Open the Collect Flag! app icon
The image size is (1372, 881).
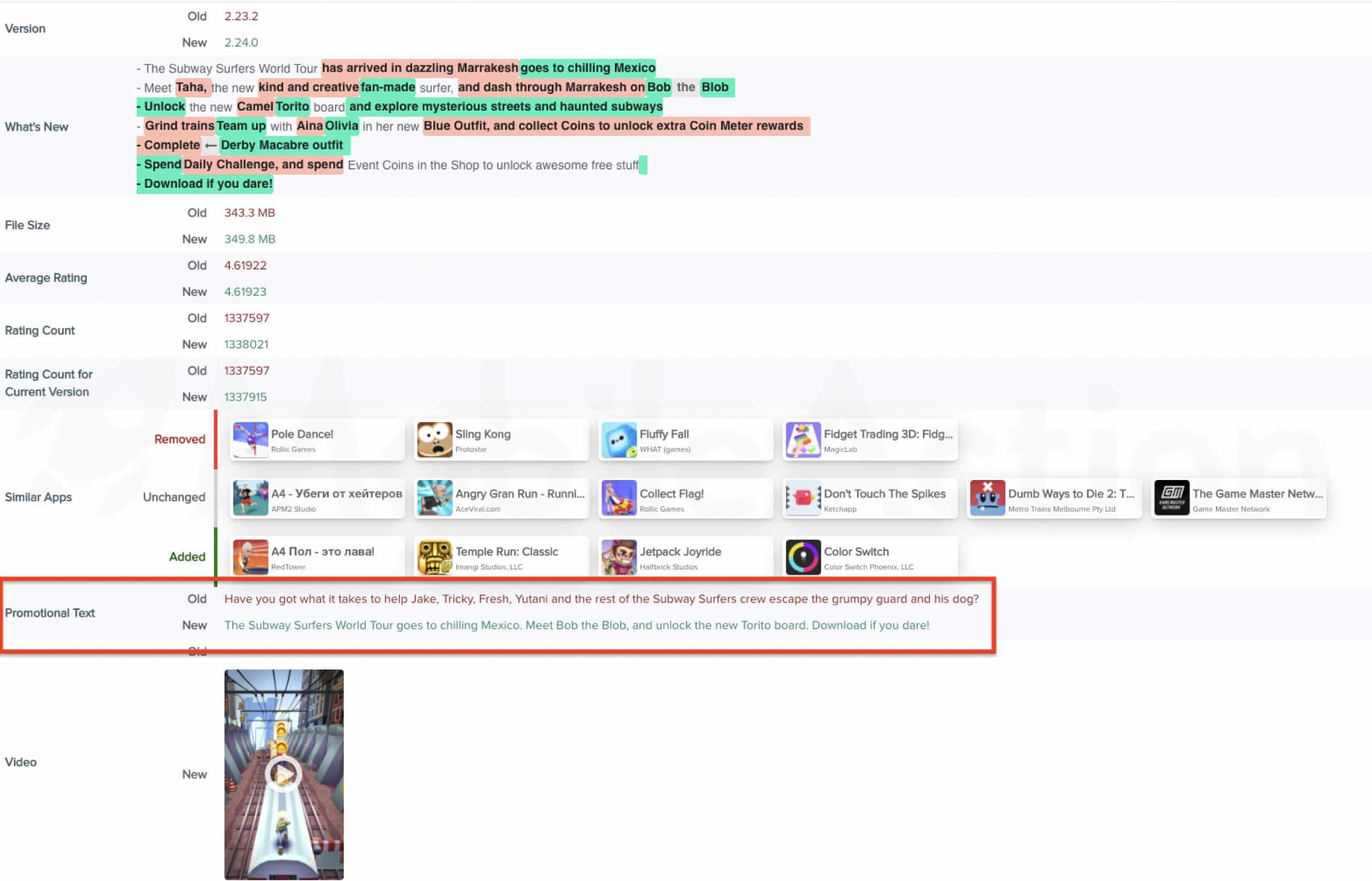[x=619, y=498]
